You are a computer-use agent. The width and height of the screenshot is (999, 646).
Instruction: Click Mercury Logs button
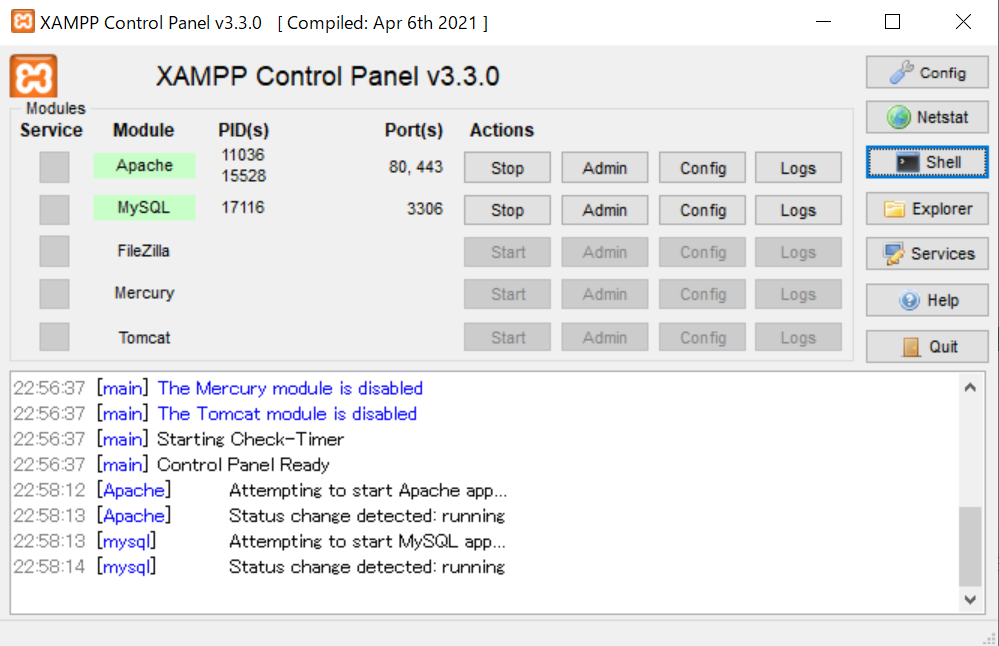(x=798, y=294)
